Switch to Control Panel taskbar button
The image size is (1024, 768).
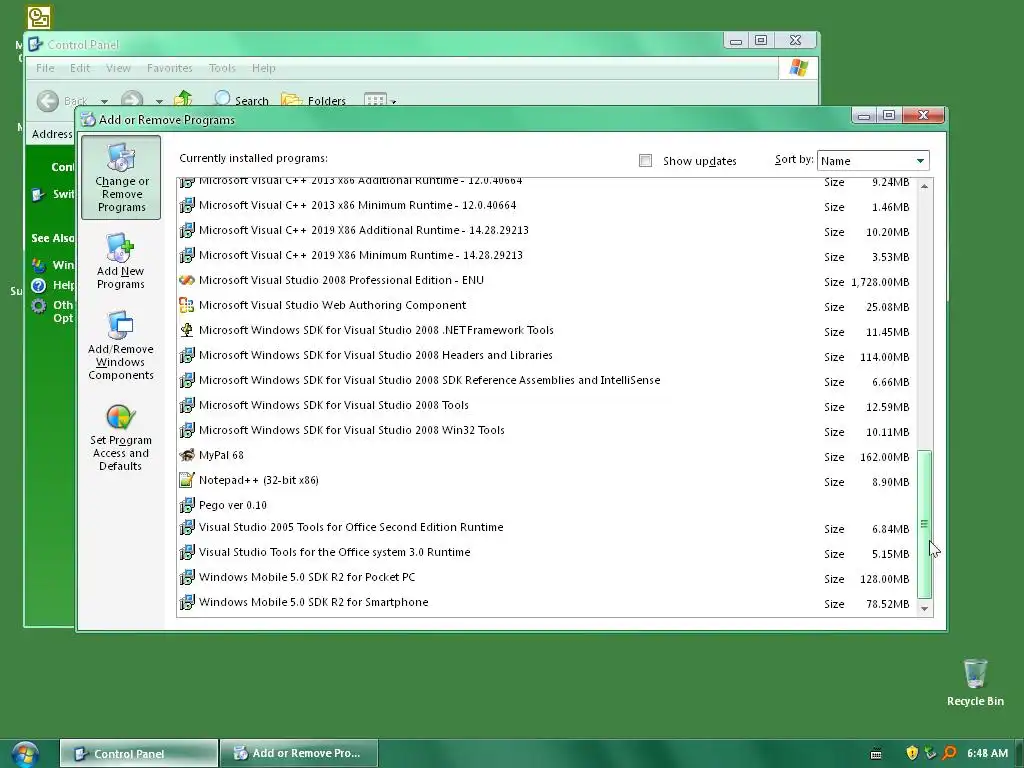point(139,754)
